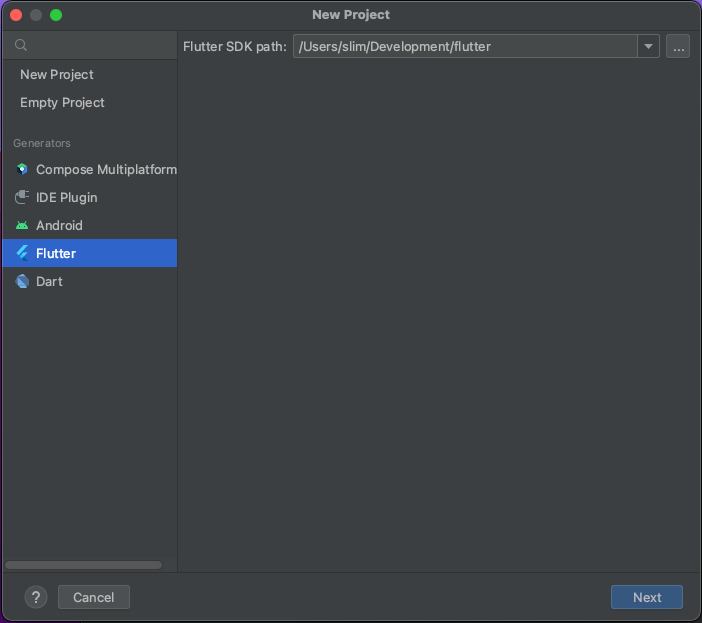The image size is (702, 623).
Task: Click the search magnifier icon
Action: [21, 45]
